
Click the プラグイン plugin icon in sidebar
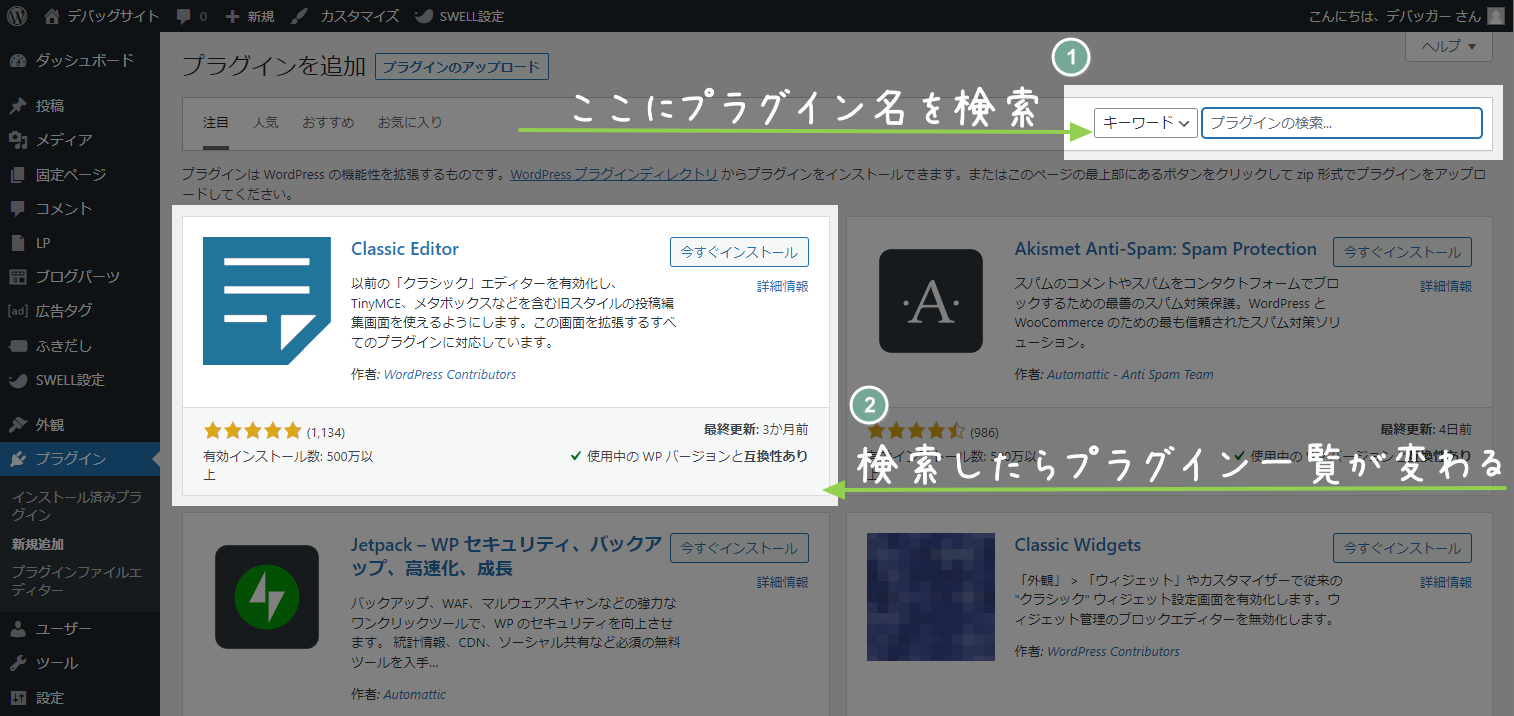20,459
